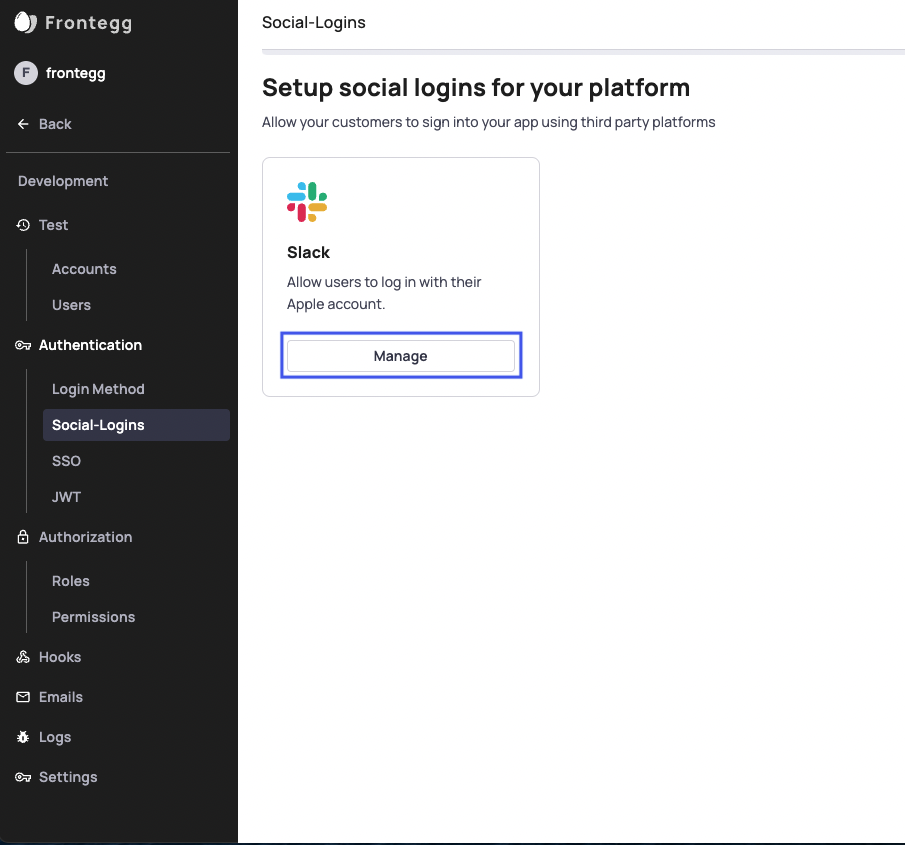The image size is (905, 845).
Task: Click the Back arrow icon
Action: point(23,124)
